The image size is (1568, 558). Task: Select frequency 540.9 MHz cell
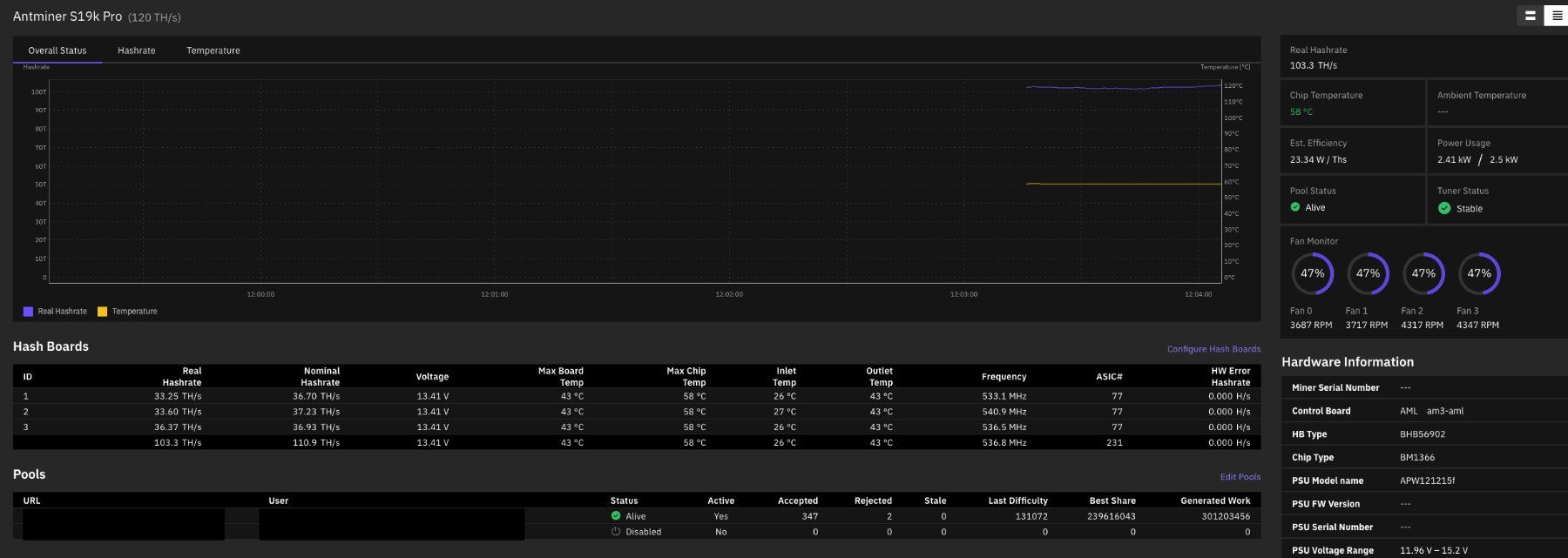click(1004, 412)
